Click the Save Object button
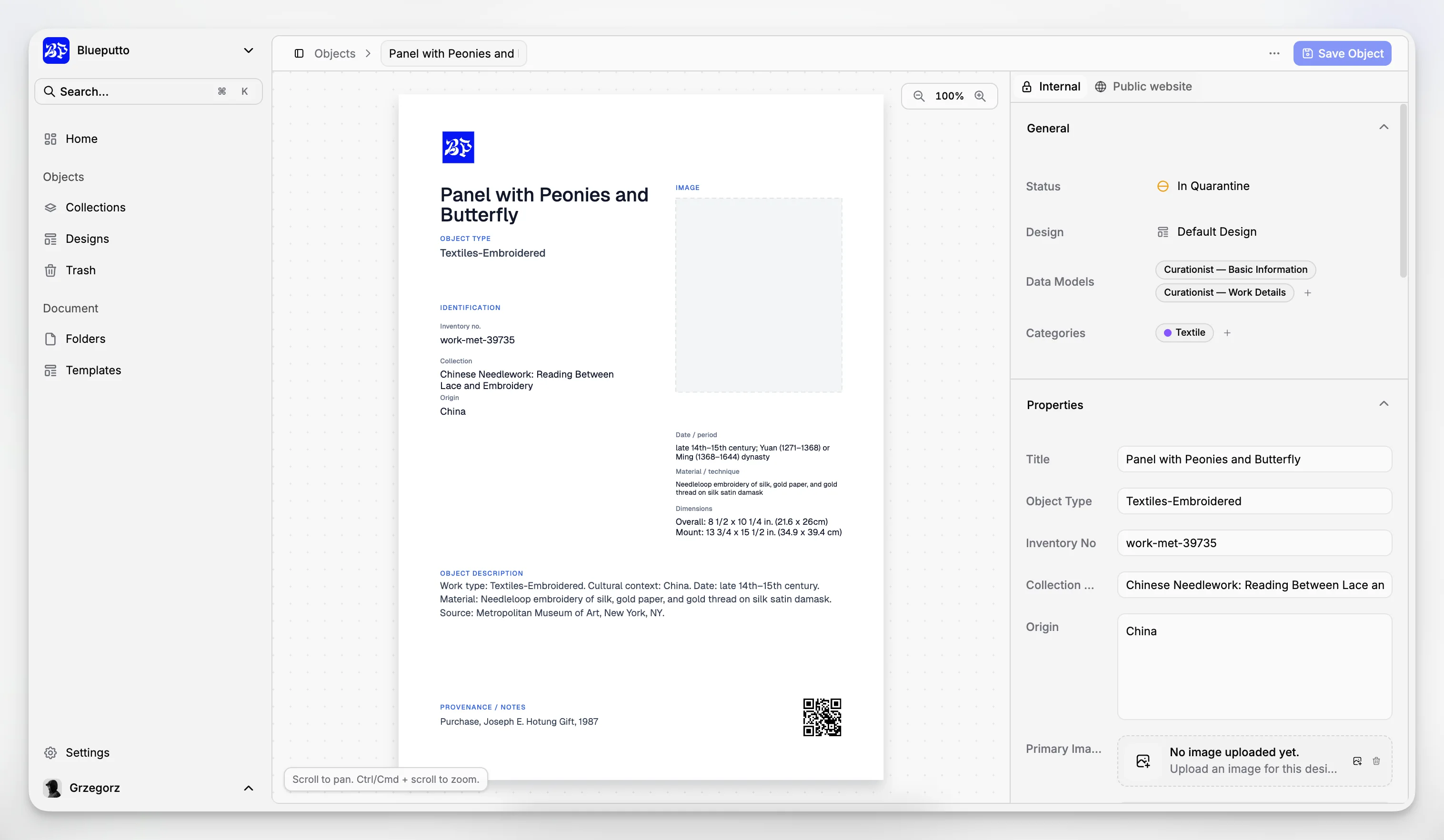The height and width of the screenshot is (840, 1444). (1342, 53)
